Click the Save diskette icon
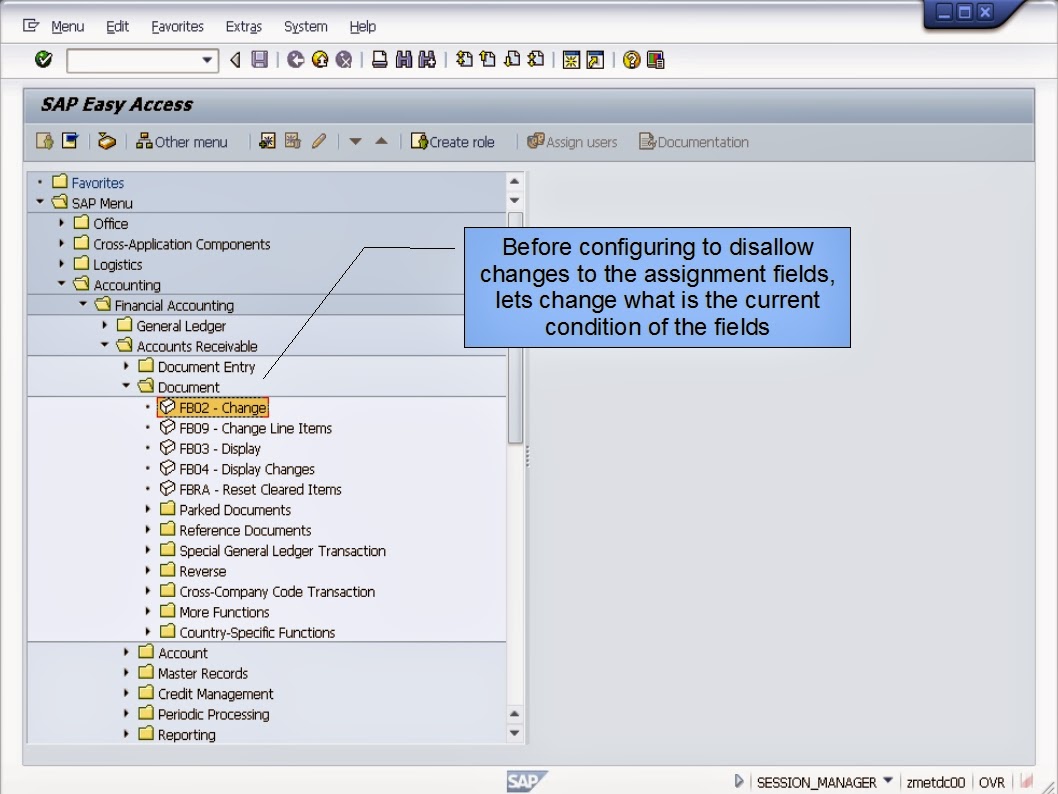Viewport: 1058px width, 794px height. pyautogui.click(x=259, y=59)
